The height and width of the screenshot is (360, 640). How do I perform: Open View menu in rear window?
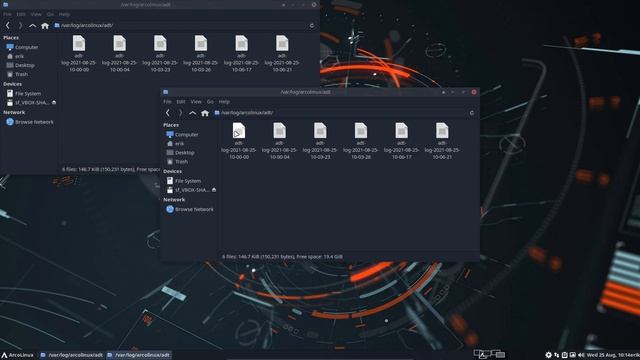36,14
